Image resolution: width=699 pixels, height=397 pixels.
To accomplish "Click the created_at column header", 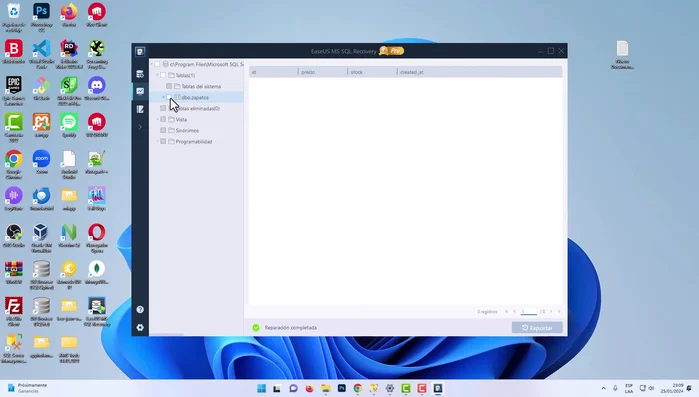I will pyautogui.click(x=480, y=72).
